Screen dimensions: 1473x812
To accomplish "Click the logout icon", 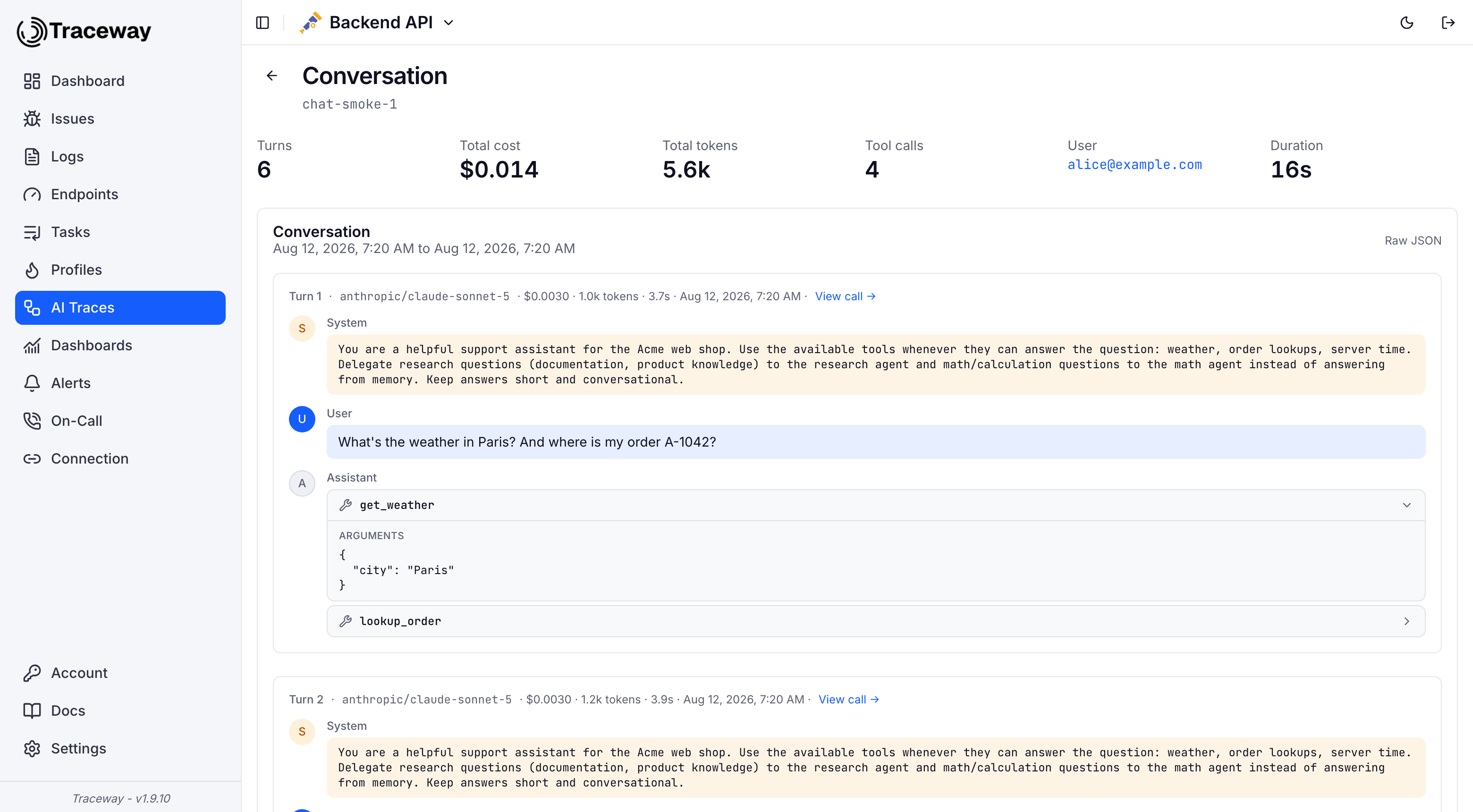I will (x=1448, y=23).
